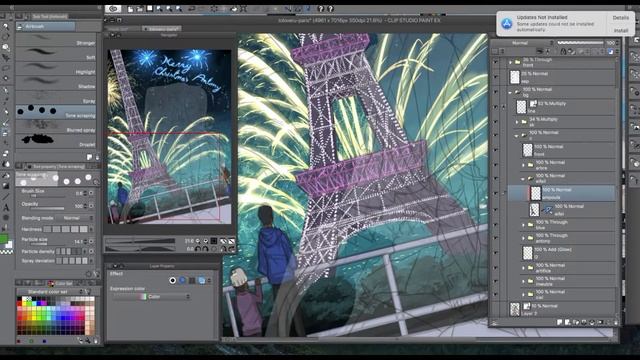Click Details on the update notification
Image resolution: width=640 pixels, height=360 pixels.
click(620, 18)
